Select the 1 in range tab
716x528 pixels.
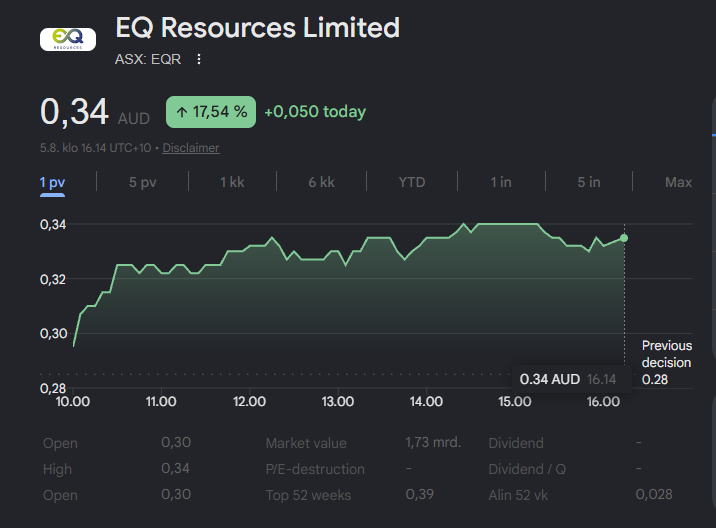click(x=501, y=182)
